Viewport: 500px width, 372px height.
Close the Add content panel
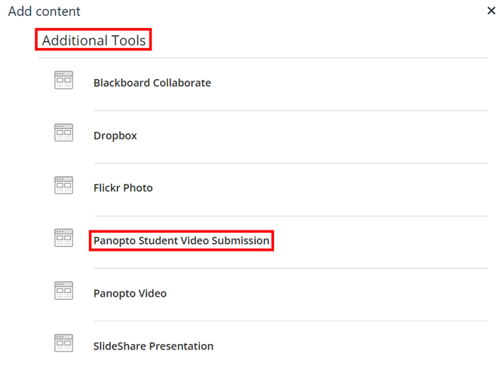(x=491, y=11)
